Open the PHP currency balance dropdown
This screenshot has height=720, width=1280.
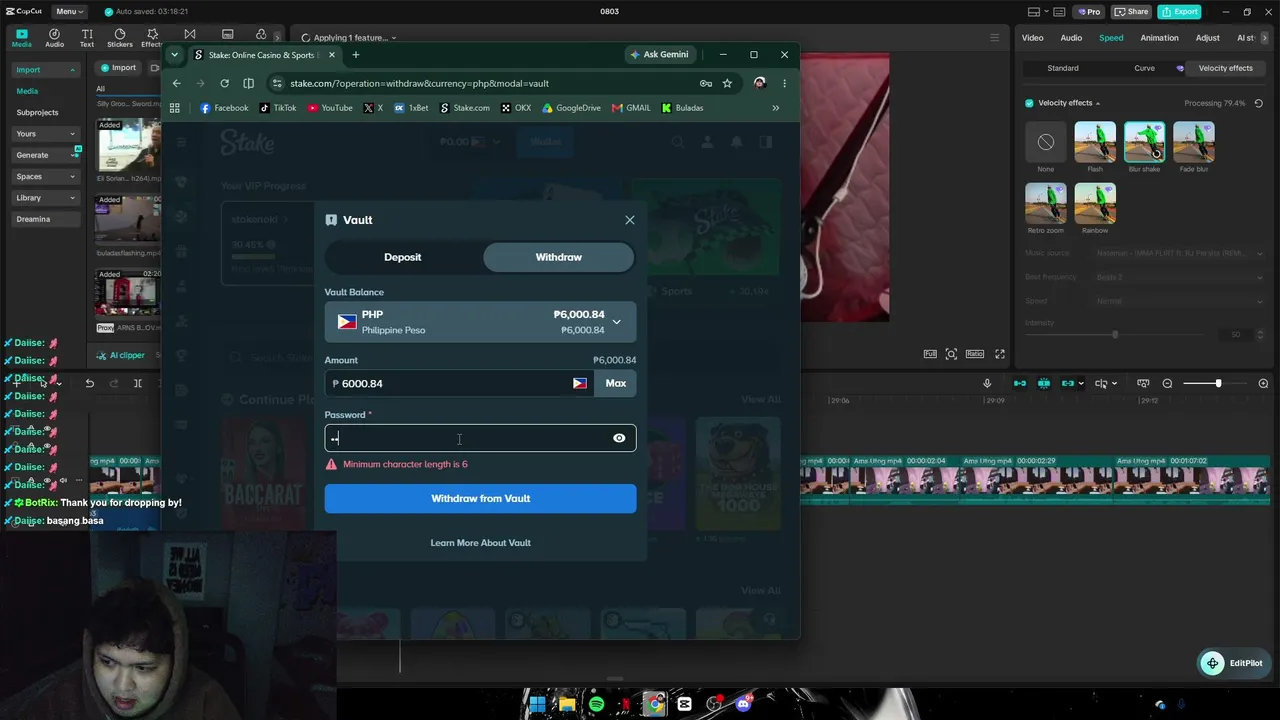point(480,322)
